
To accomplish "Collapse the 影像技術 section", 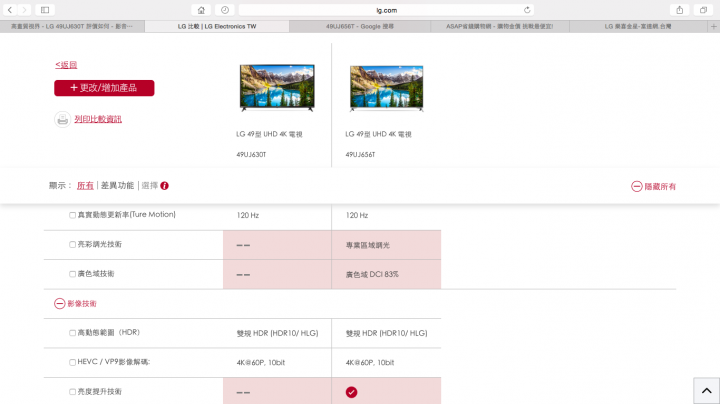I will (x=75, y=303).
